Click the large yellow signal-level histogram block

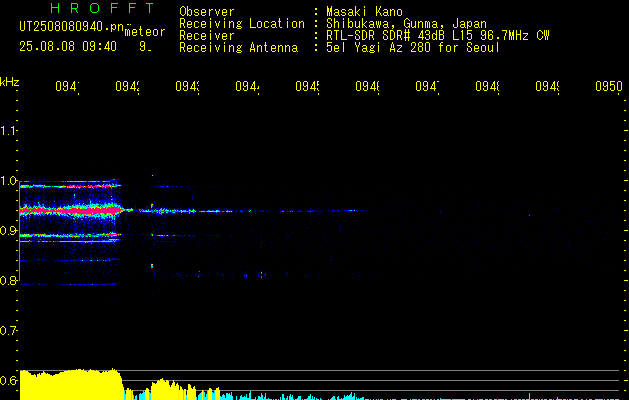tap(71, 384)
